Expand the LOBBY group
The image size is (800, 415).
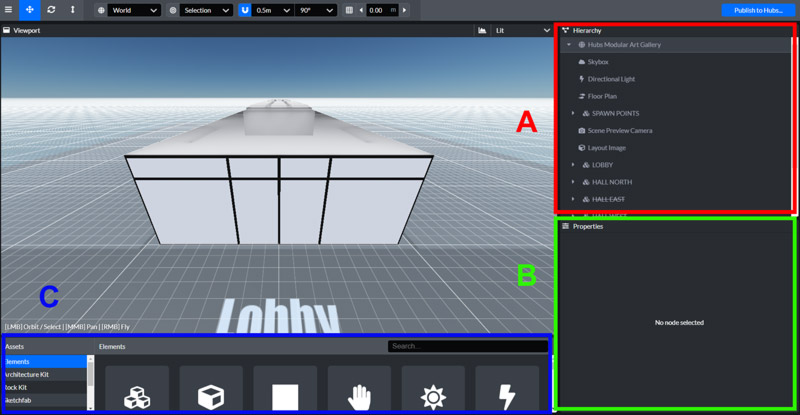(573, 165)
